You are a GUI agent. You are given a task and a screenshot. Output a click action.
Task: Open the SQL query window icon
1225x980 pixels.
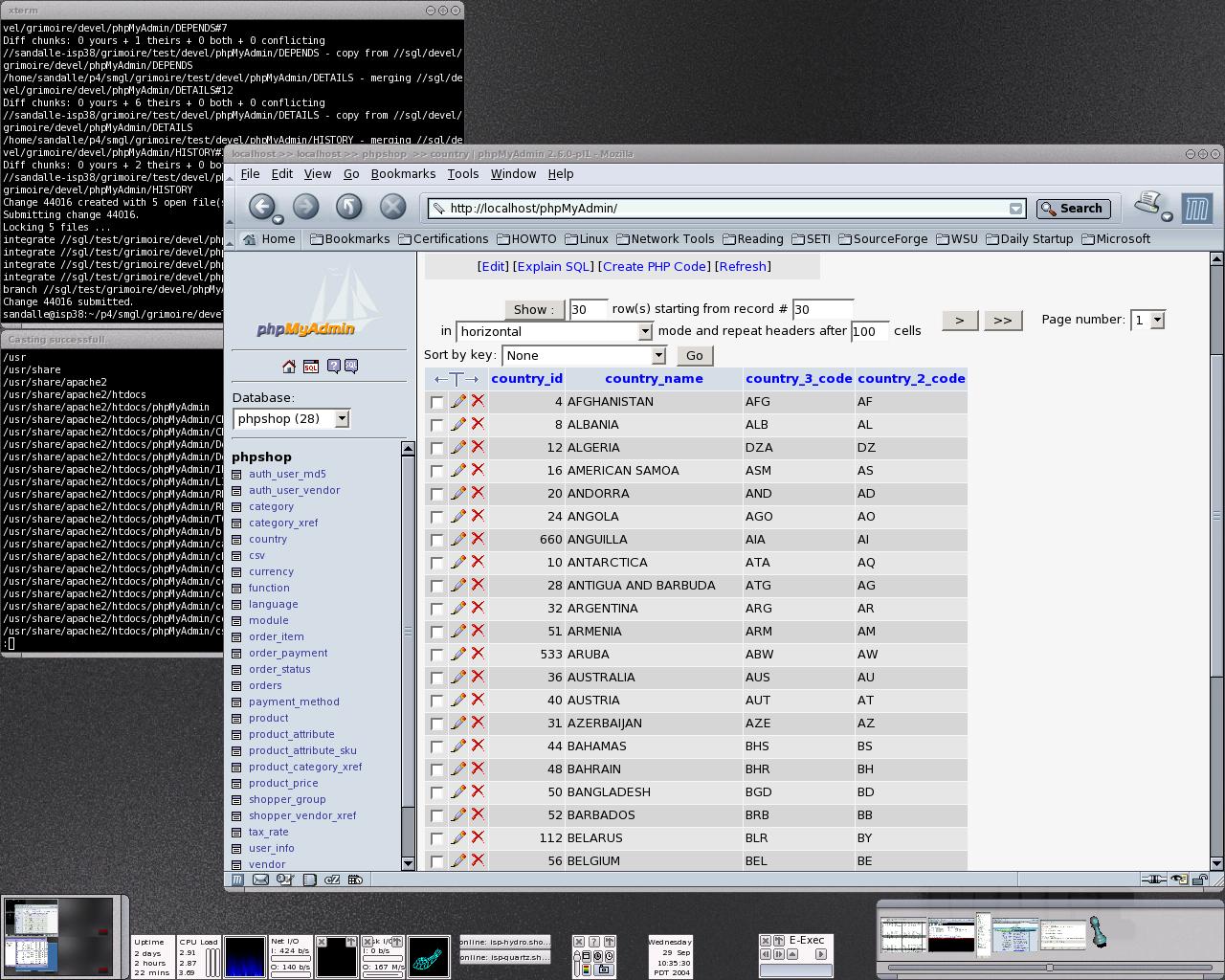coord(311,367)
